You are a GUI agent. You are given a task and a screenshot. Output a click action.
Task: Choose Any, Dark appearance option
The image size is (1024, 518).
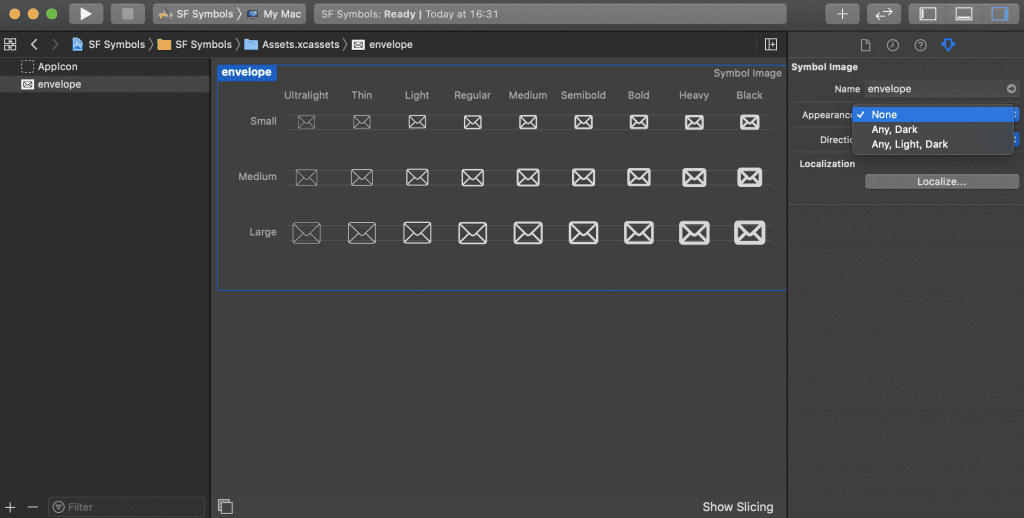coord(933,129)
